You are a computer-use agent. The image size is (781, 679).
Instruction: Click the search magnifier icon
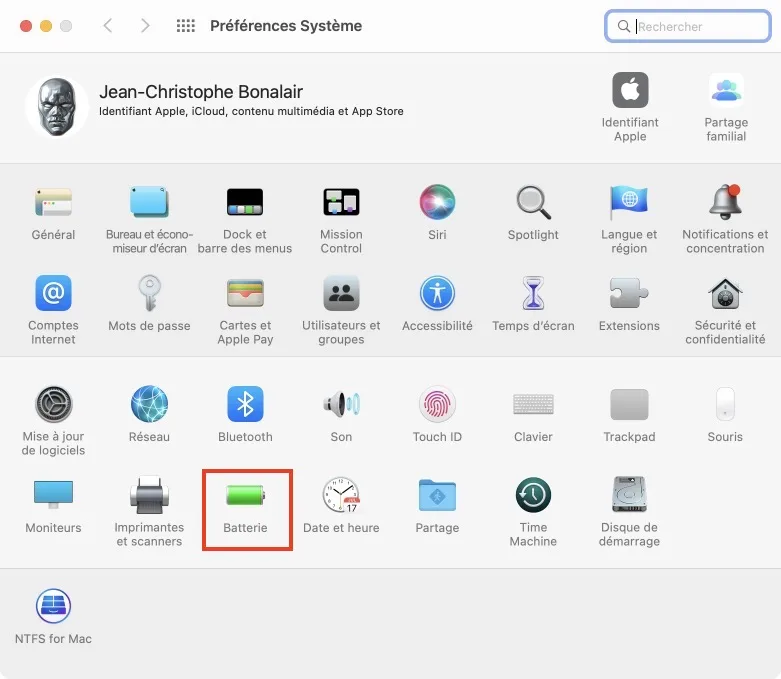624,26
